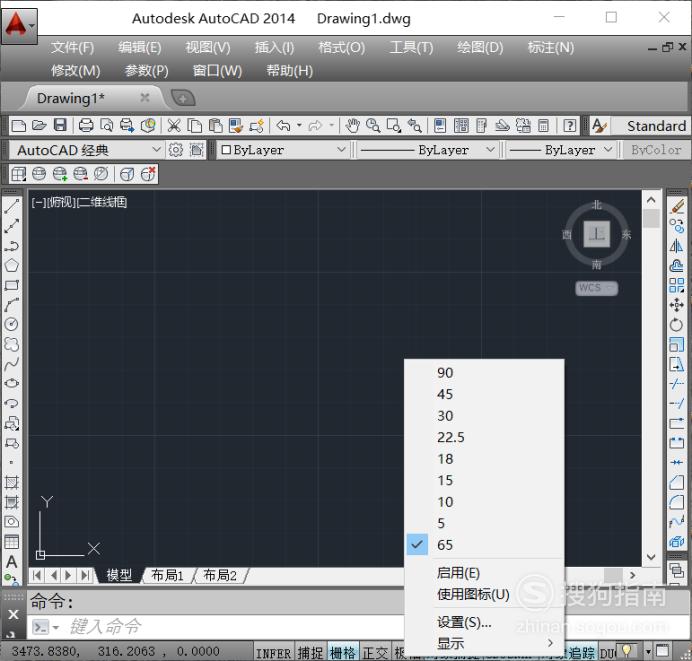Image resolution: width=692 pixels, height=661 pixels.
Task: Open the WCS coordinate system dropdown
Action: [596, 288]
